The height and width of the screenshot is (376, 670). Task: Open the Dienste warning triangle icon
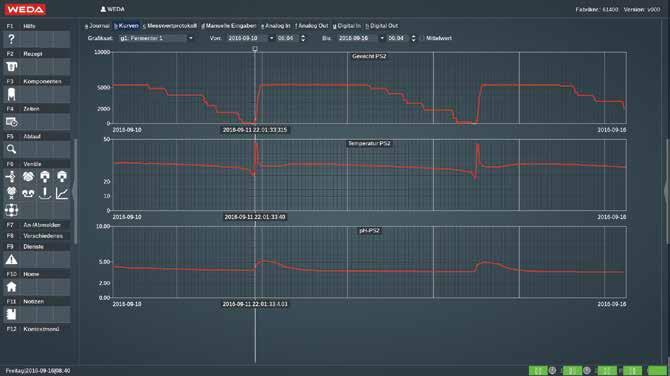click(12, 259)
